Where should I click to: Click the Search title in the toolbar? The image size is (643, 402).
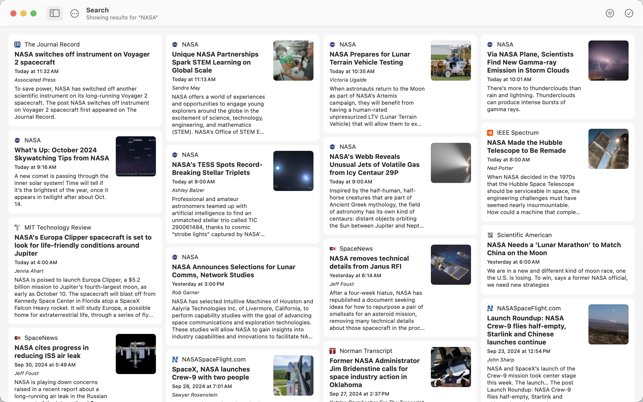97,9
